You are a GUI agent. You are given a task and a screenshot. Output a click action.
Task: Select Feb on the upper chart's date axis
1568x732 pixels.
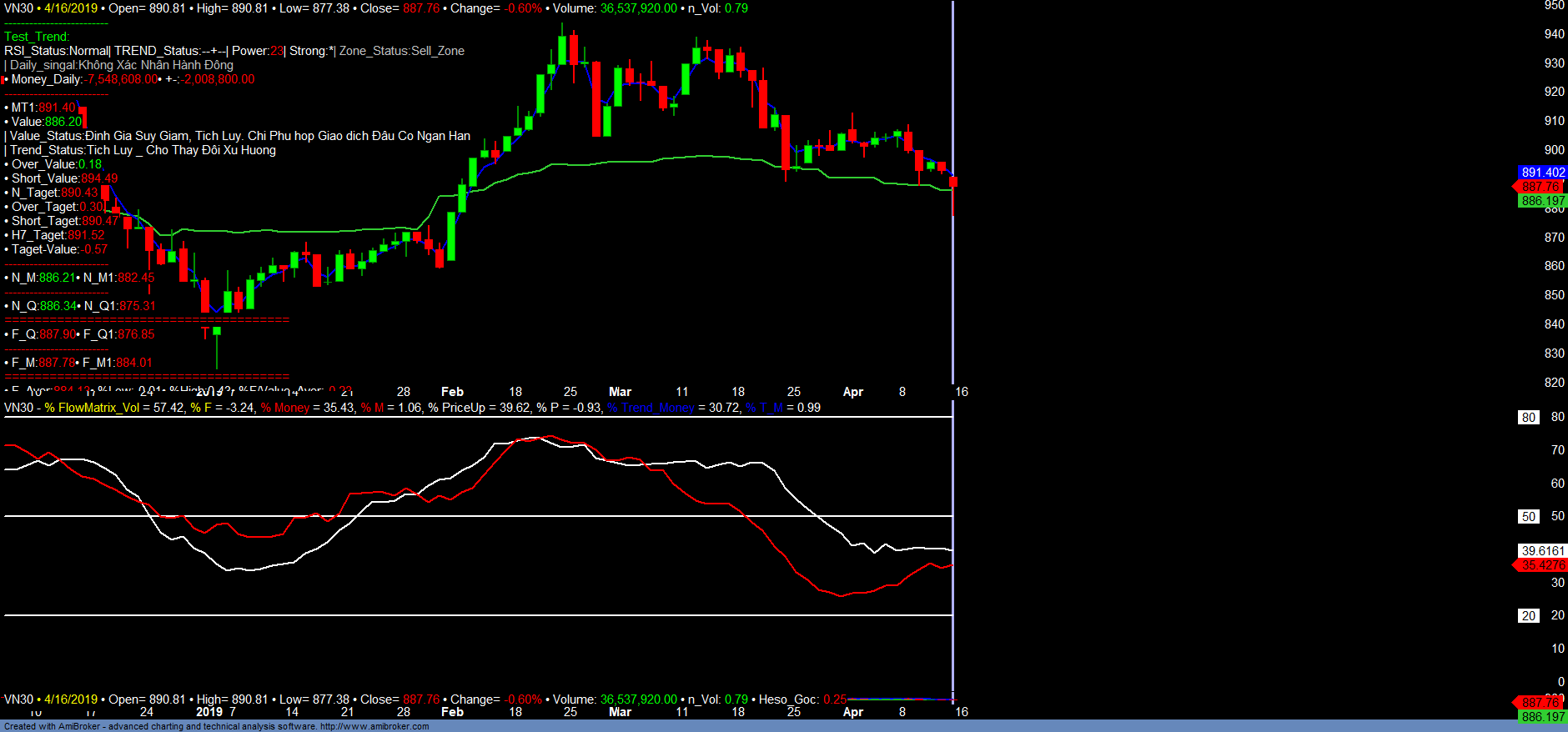452,392
